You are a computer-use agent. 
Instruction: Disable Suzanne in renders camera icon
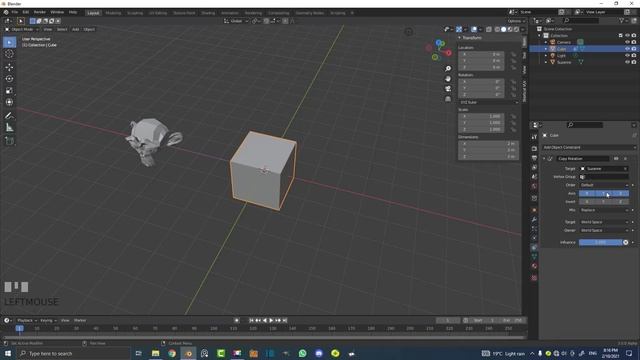[634, 62]
